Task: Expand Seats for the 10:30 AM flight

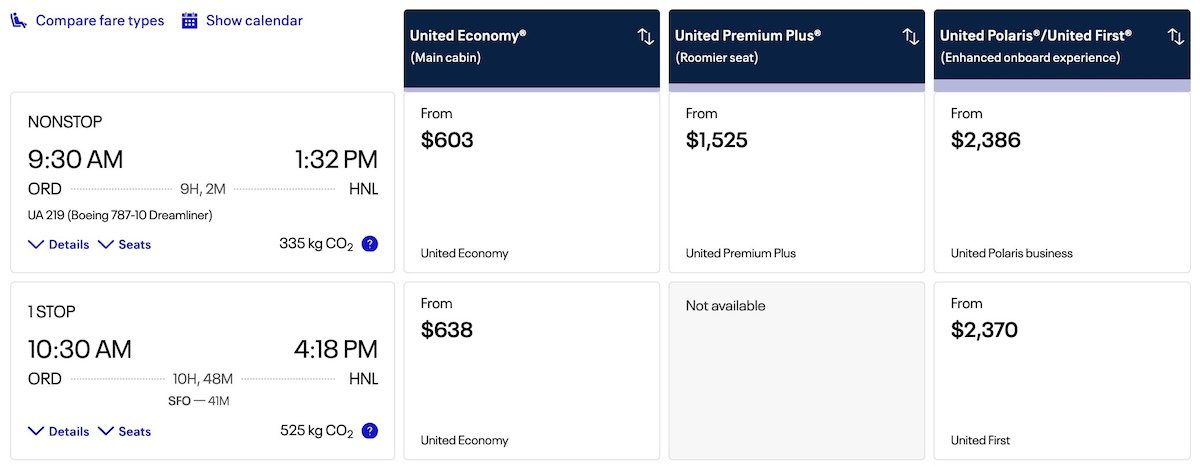Action: pos(125,431)
